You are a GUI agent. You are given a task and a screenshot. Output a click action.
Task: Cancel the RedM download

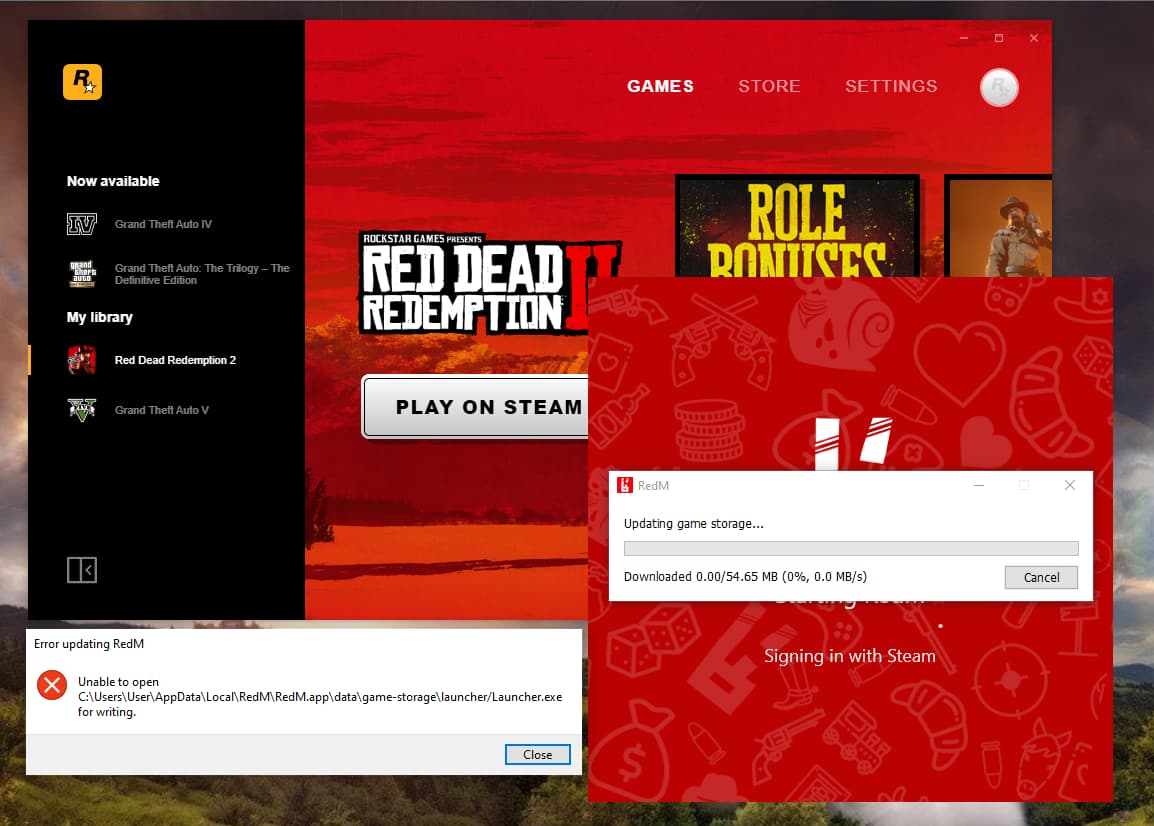pos(1041,577)
